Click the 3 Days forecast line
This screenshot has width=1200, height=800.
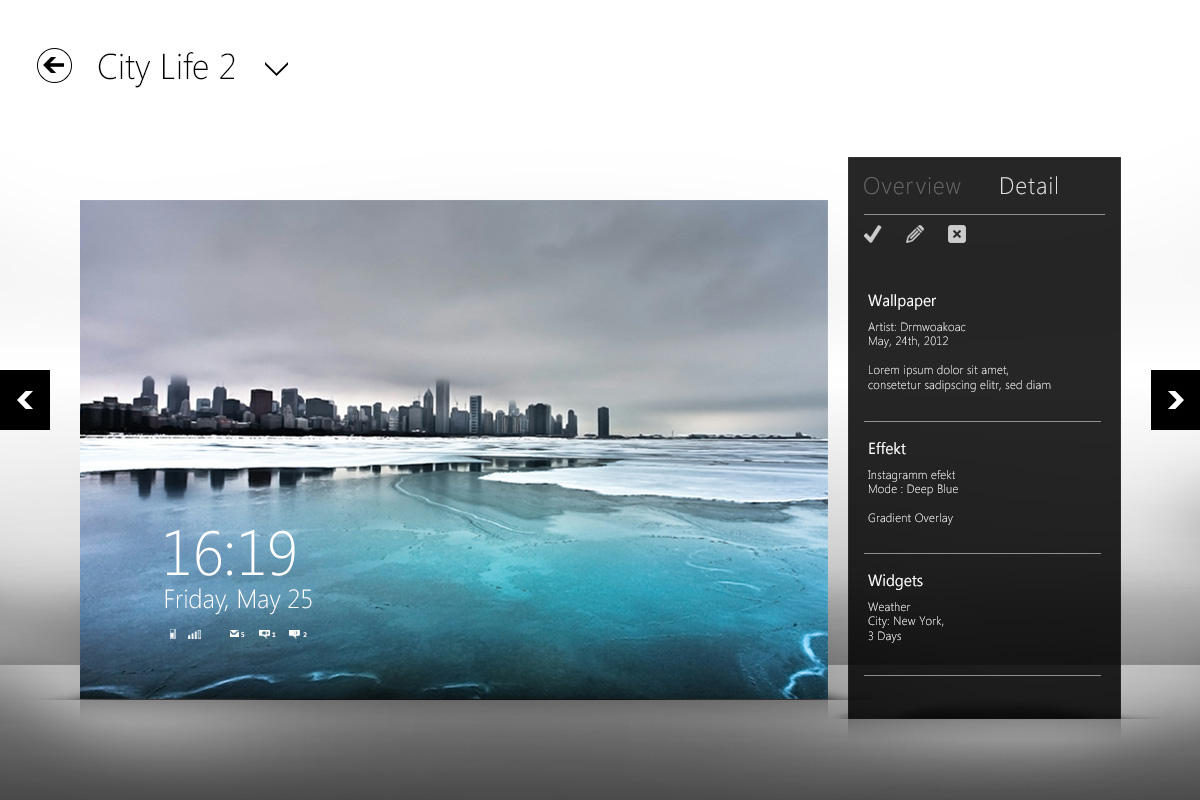tap(885, 636)
